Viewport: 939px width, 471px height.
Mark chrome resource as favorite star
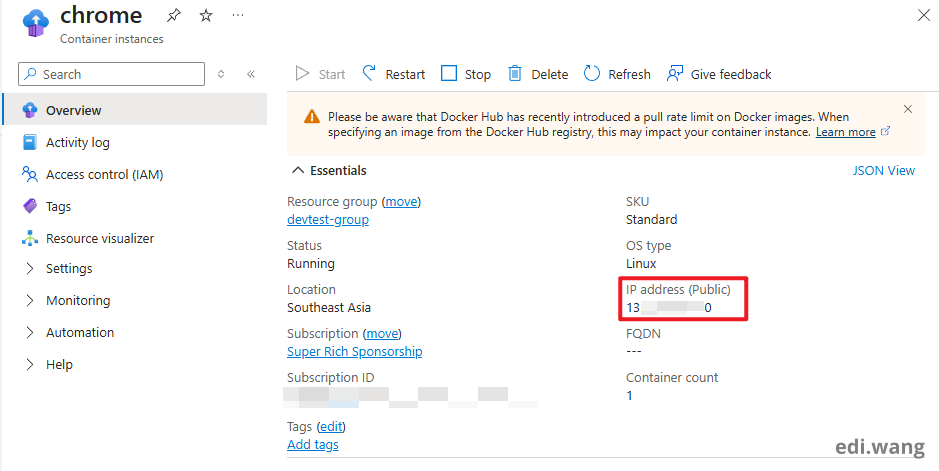[205, 15]
